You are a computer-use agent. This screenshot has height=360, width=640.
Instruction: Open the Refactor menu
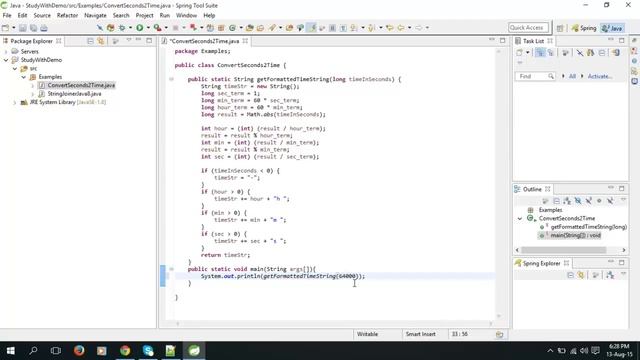coord(67,16)
